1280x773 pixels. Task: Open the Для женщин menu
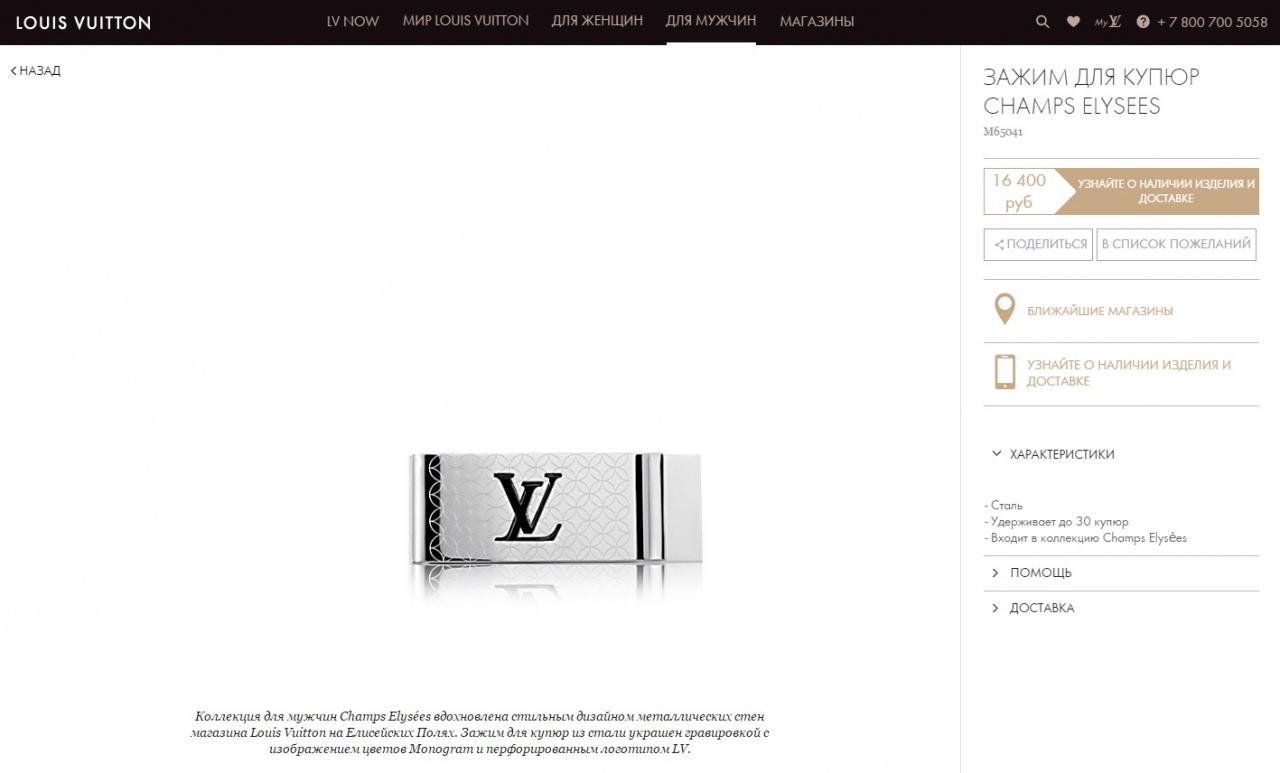[x=597, y=21]
